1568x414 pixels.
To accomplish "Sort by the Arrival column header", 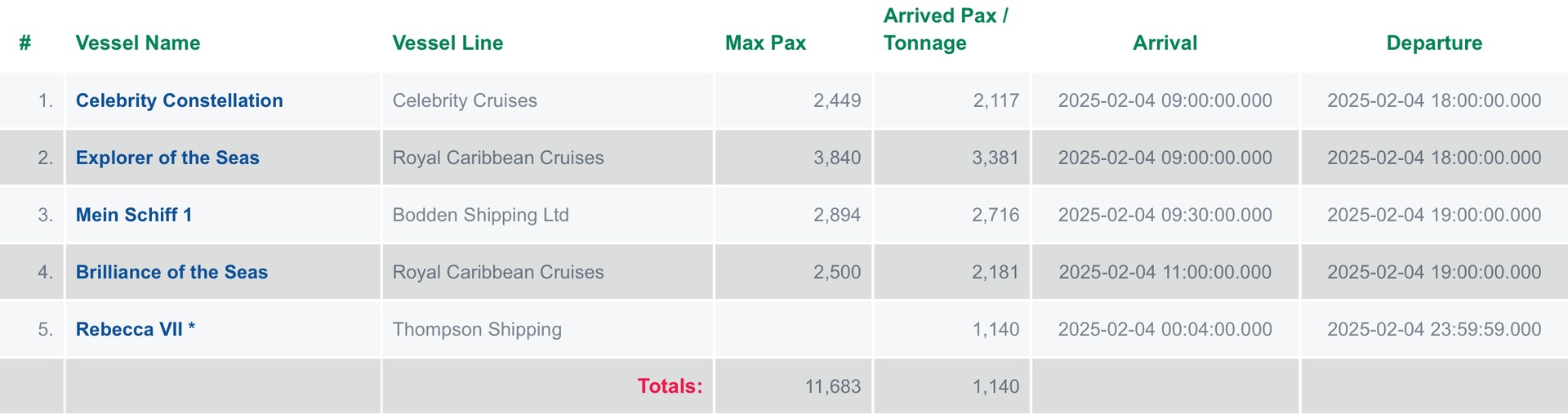I will tap(1165, 42).
